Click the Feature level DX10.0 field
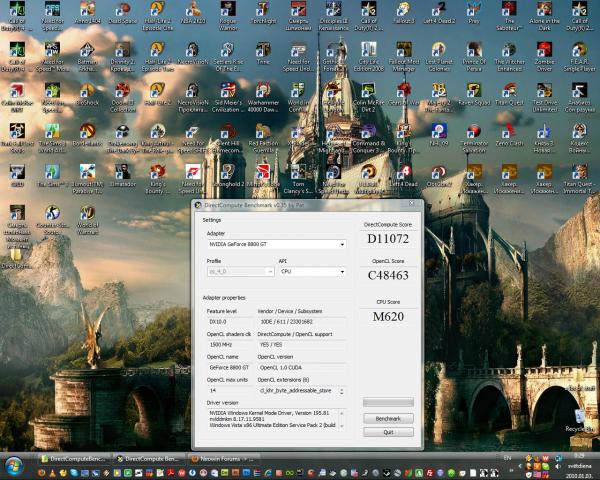Viewport: 600px width, 480px height. tap(230, 322)
